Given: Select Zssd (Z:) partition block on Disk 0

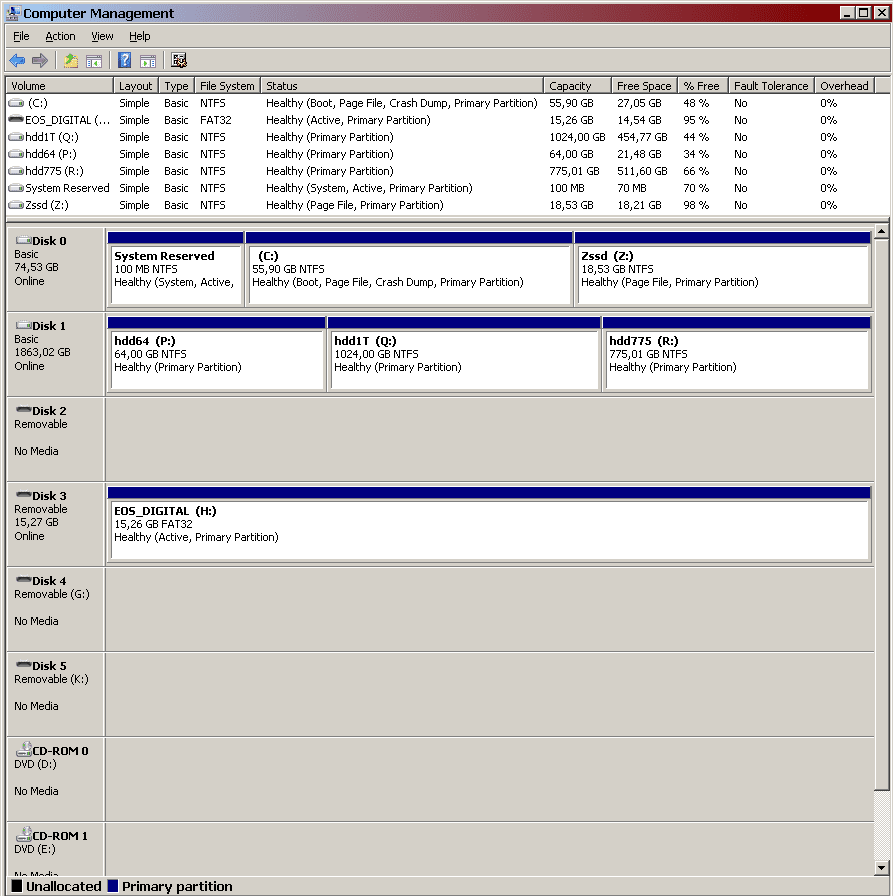Looking at the screenshot, I should tap(723, 269).
